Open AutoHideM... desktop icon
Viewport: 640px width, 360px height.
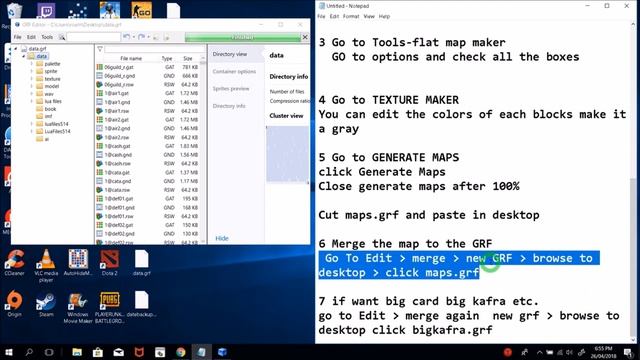(x=78, y=263)
